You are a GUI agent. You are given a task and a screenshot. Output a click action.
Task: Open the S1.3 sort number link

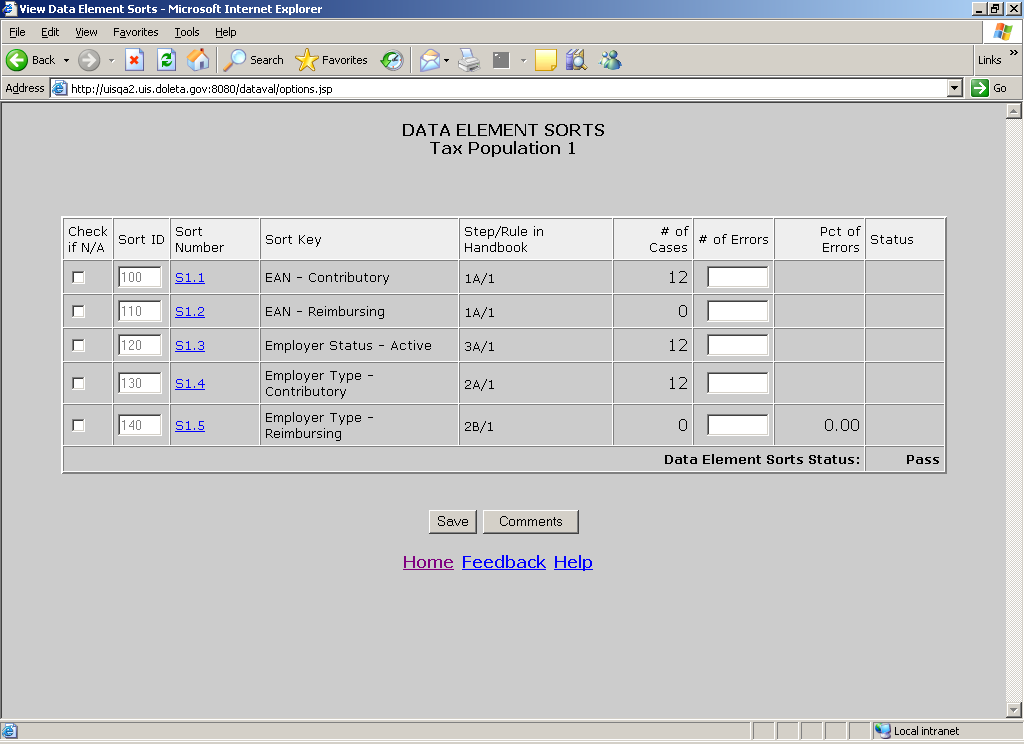click(x=189, y=346)
